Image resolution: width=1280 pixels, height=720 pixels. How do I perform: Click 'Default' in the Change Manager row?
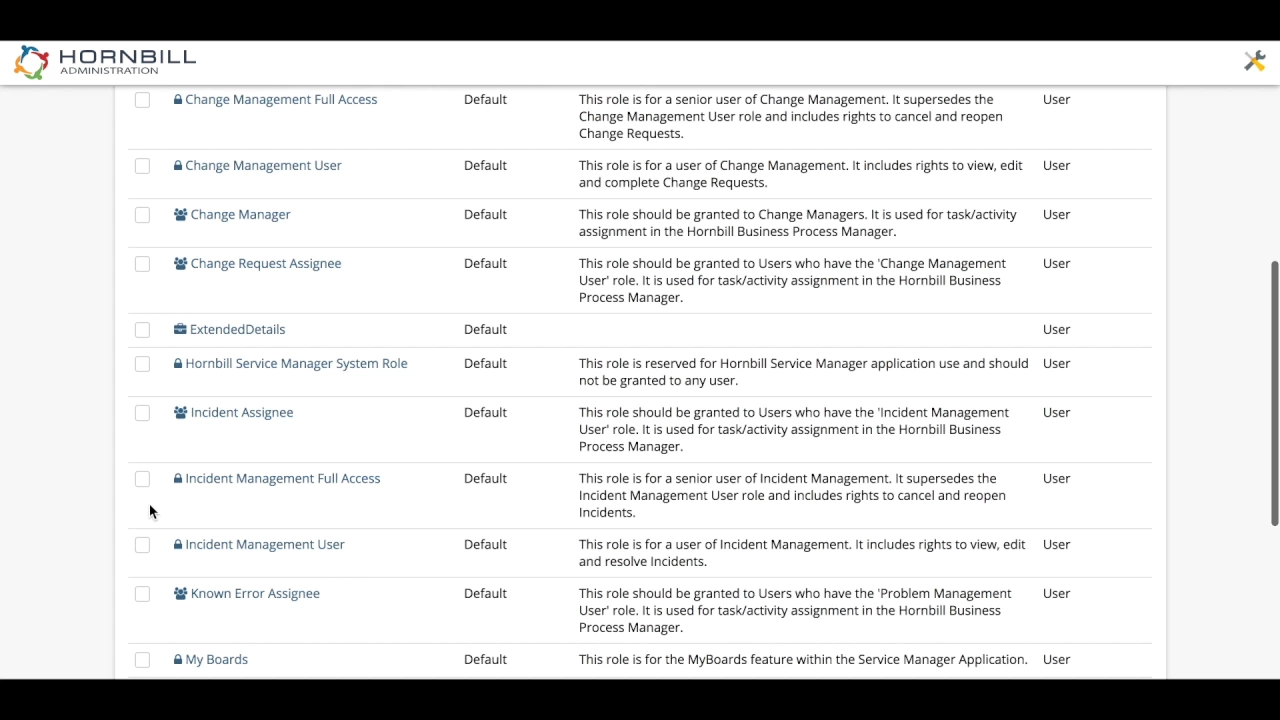[485, 215]
